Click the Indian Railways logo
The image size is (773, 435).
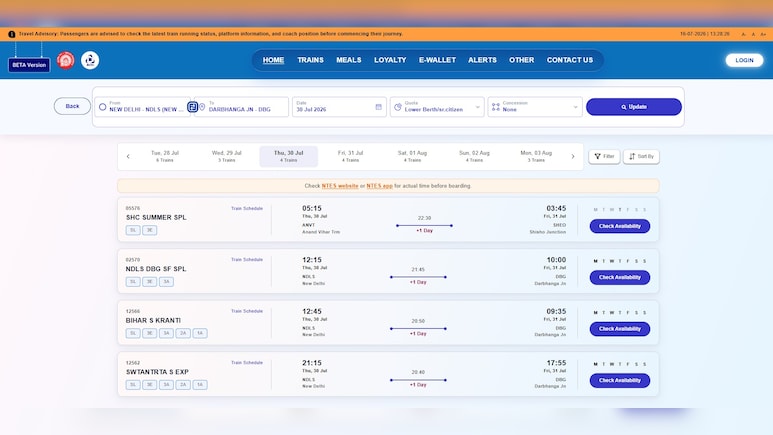click(66, 60)
